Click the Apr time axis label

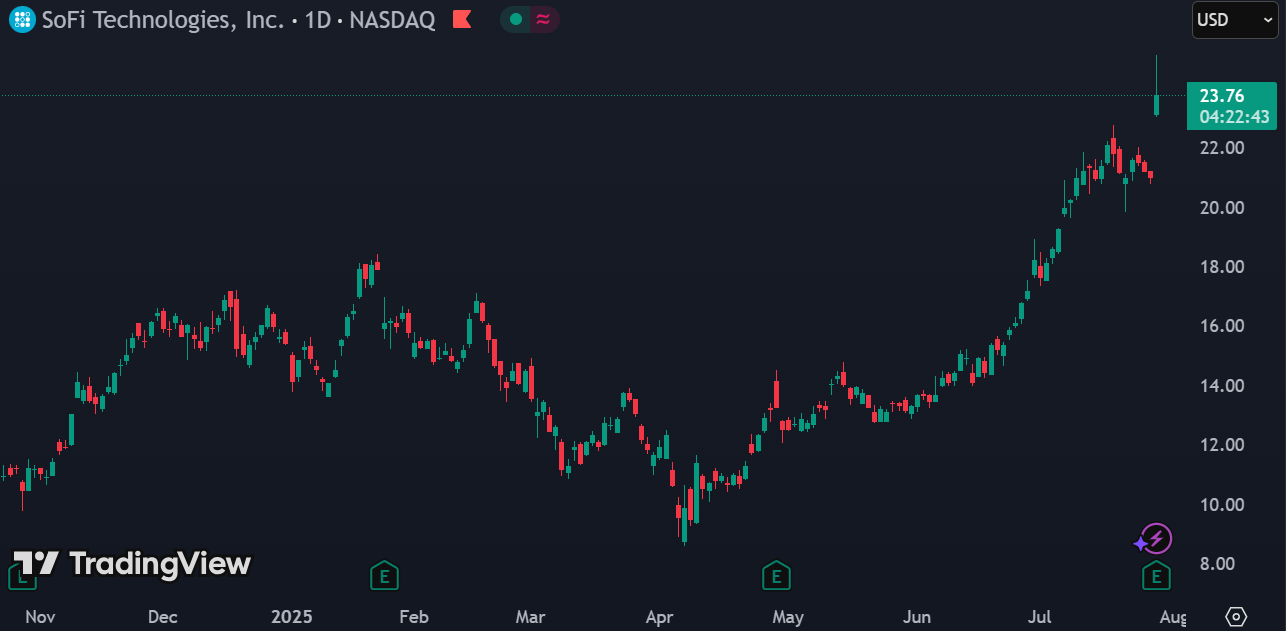click(659, 617)
